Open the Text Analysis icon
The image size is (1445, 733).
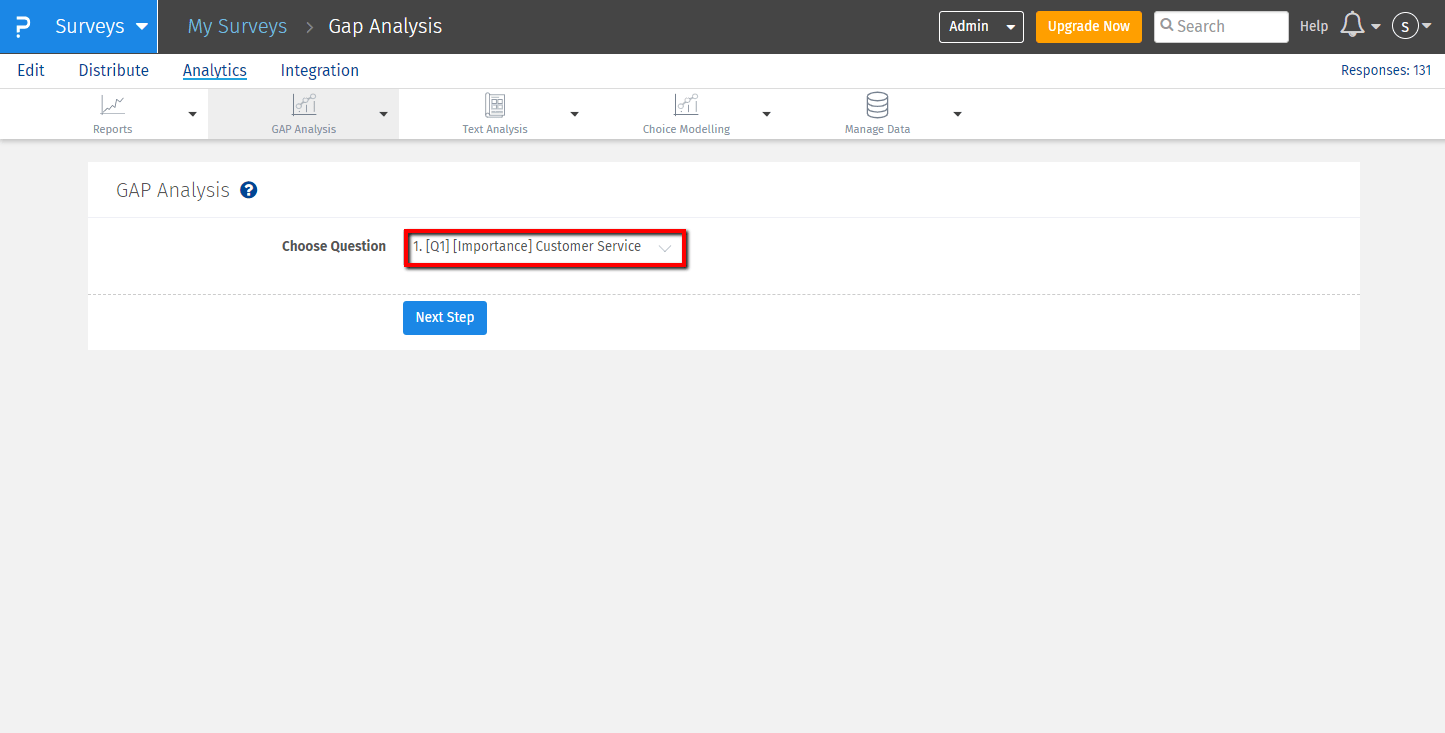coord(494,105)
